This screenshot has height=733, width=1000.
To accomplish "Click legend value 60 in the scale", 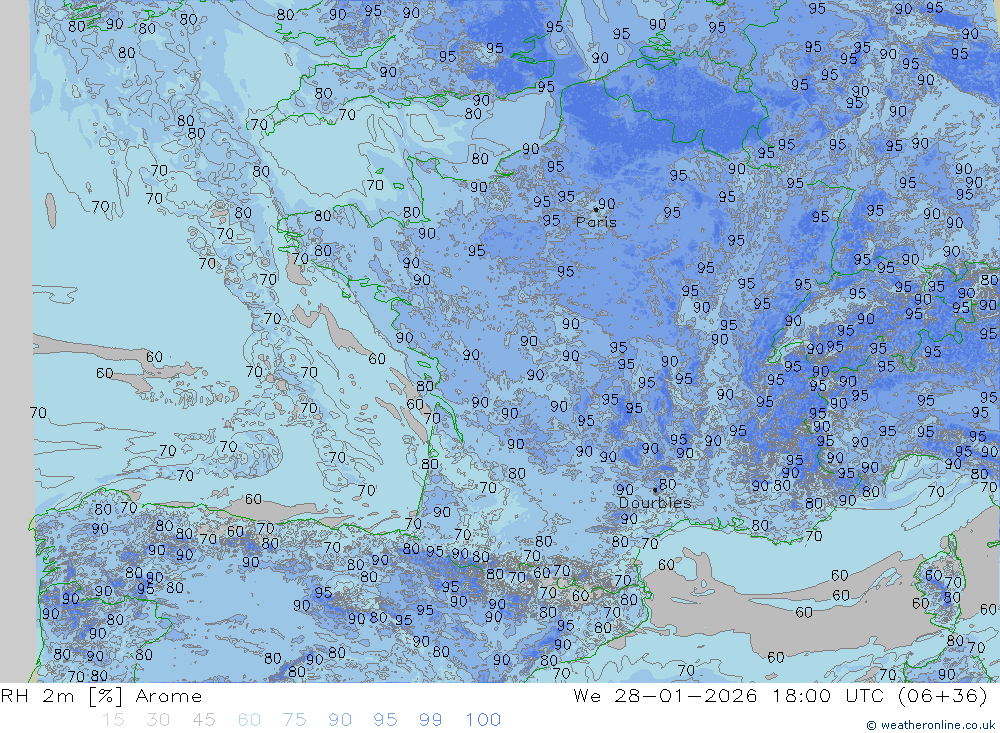I will (249, 720).
